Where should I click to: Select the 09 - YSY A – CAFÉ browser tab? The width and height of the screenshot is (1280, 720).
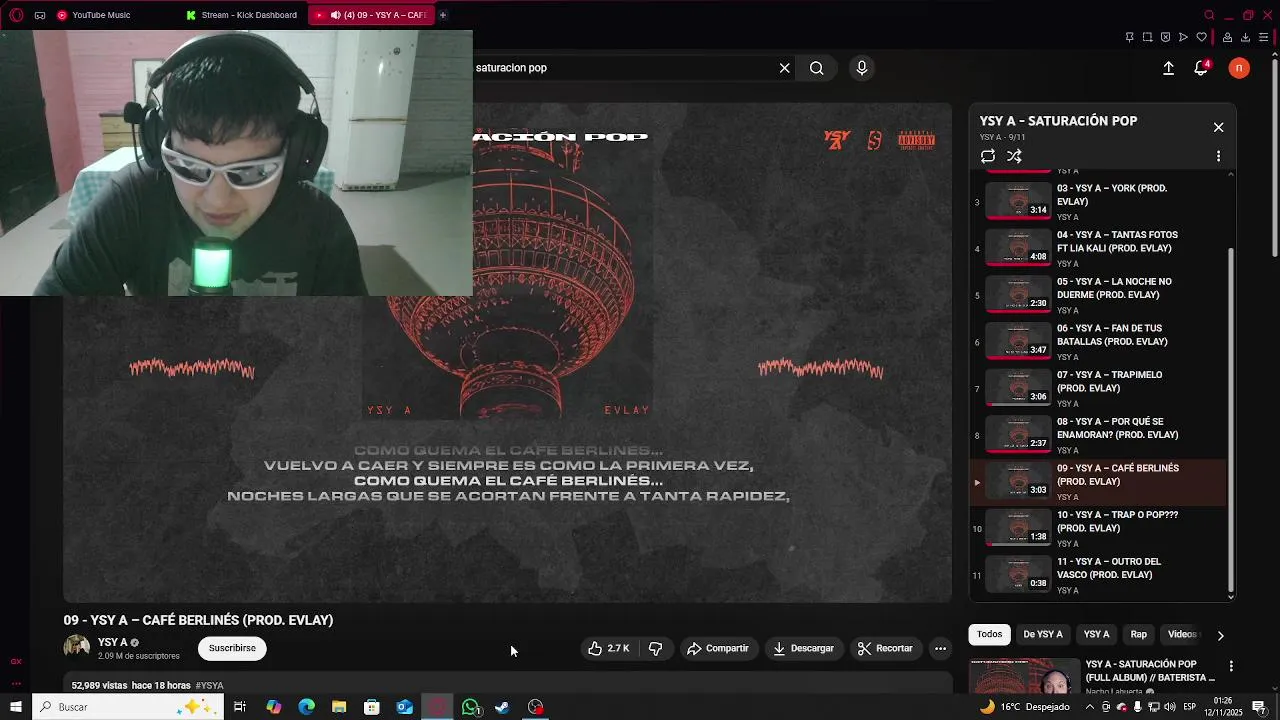pos(371,15)
